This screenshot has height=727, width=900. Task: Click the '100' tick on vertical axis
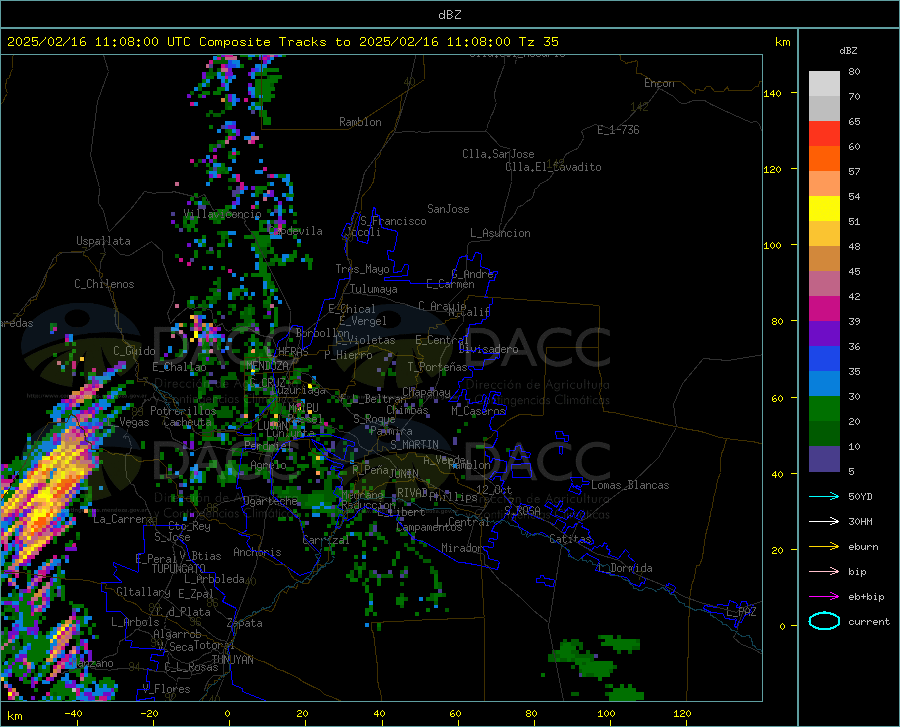pos(773,245)
